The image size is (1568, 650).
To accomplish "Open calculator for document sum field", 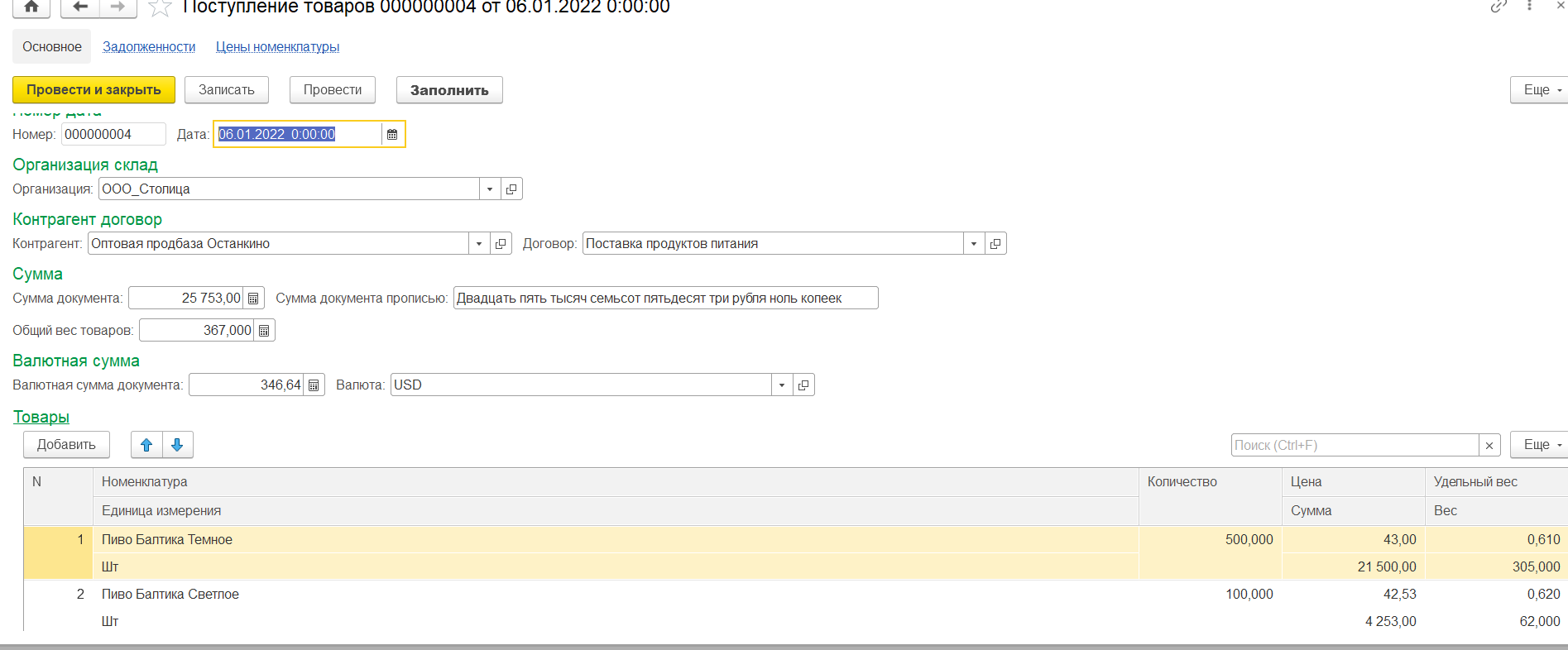I will coord(254,299).
